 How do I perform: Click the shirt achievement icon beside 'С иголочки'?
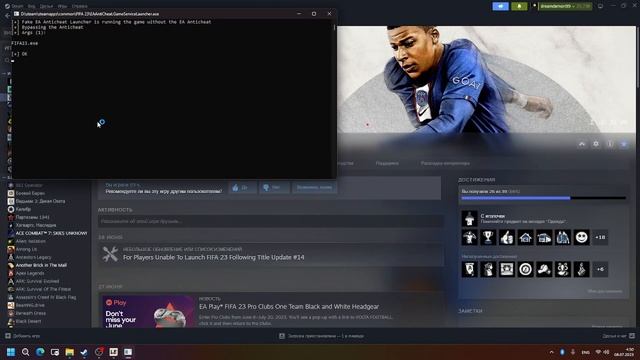coord(469,218)
